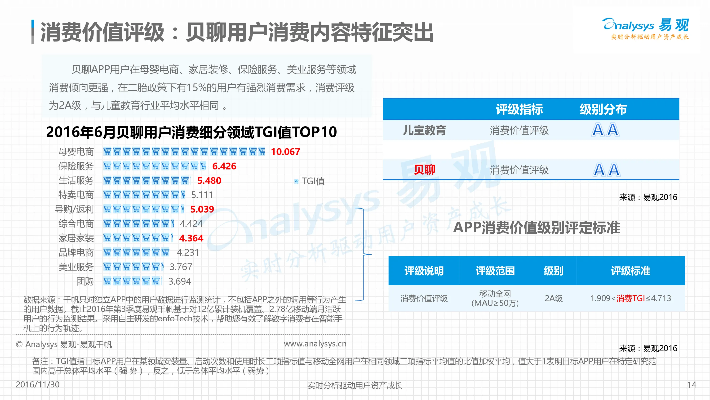Click the AA rating icon for 贝聊
Screen dimensions: 710x400
click(605, 169)
